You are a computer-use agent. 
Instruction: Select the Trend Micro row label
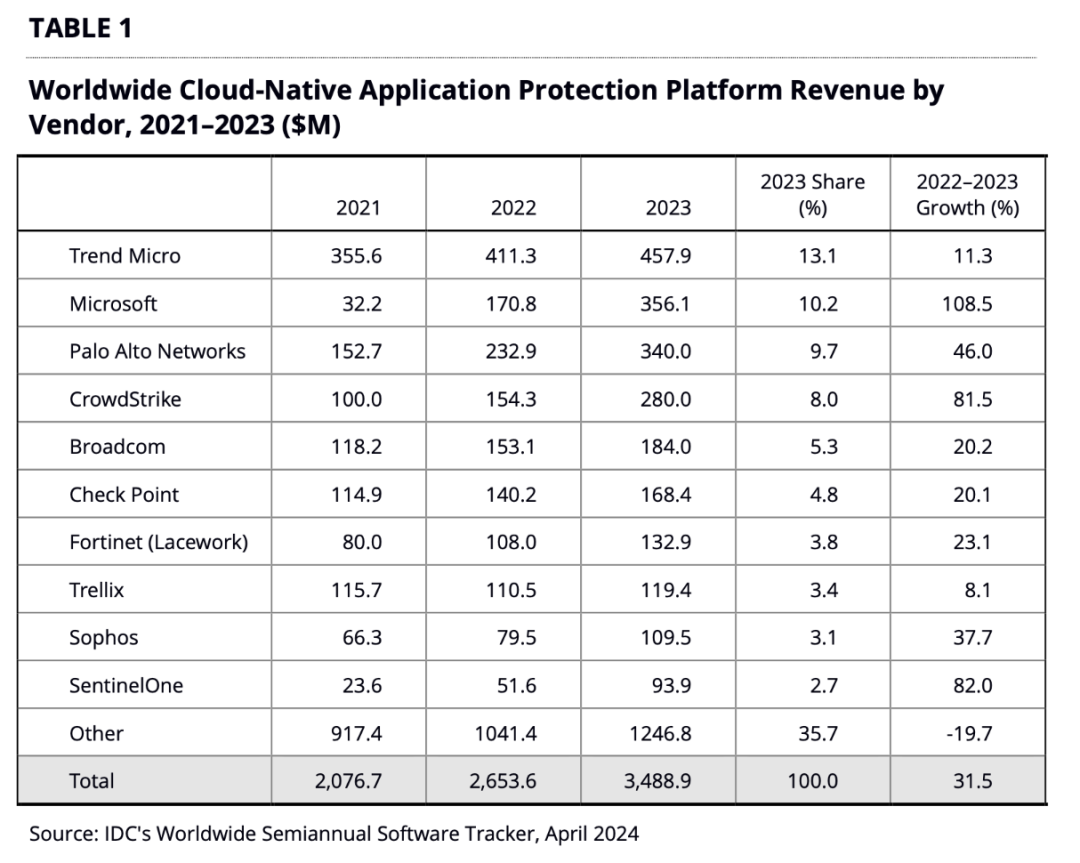click(125, 256)
